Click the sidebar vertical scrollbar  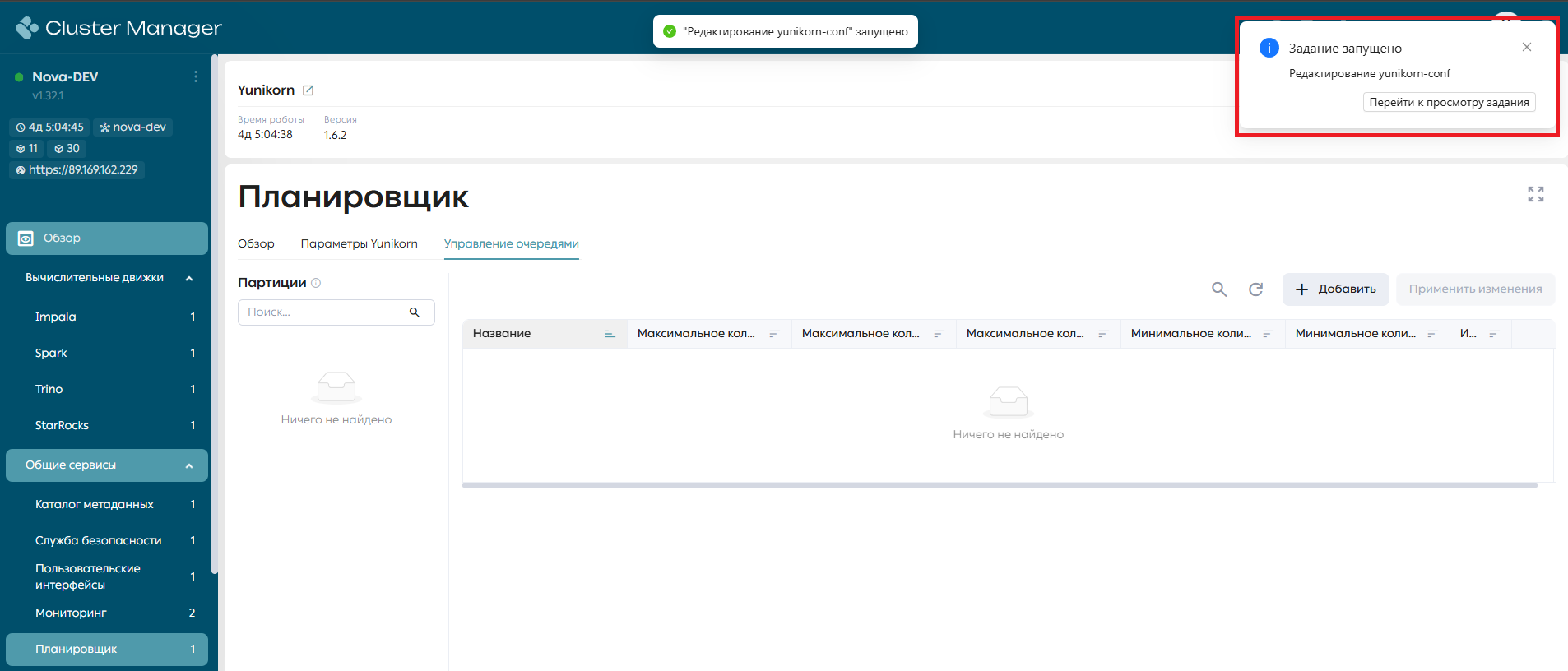pos(214,314)
